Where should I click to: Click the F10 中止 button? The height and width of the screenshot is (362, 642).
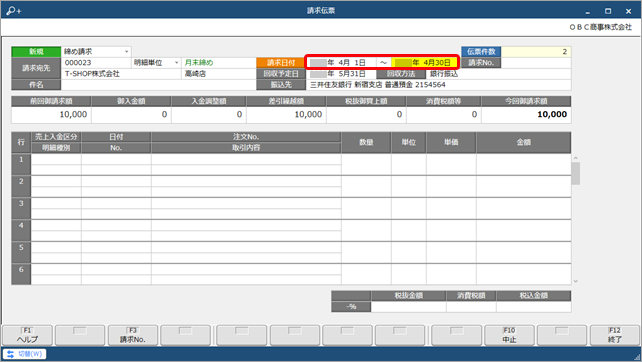point(509,335)
